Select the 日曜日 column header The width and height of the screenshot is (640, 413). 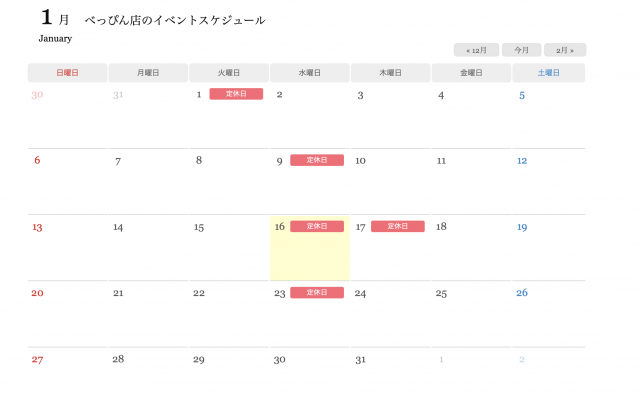pyautogui.click(x=67, y=73)
